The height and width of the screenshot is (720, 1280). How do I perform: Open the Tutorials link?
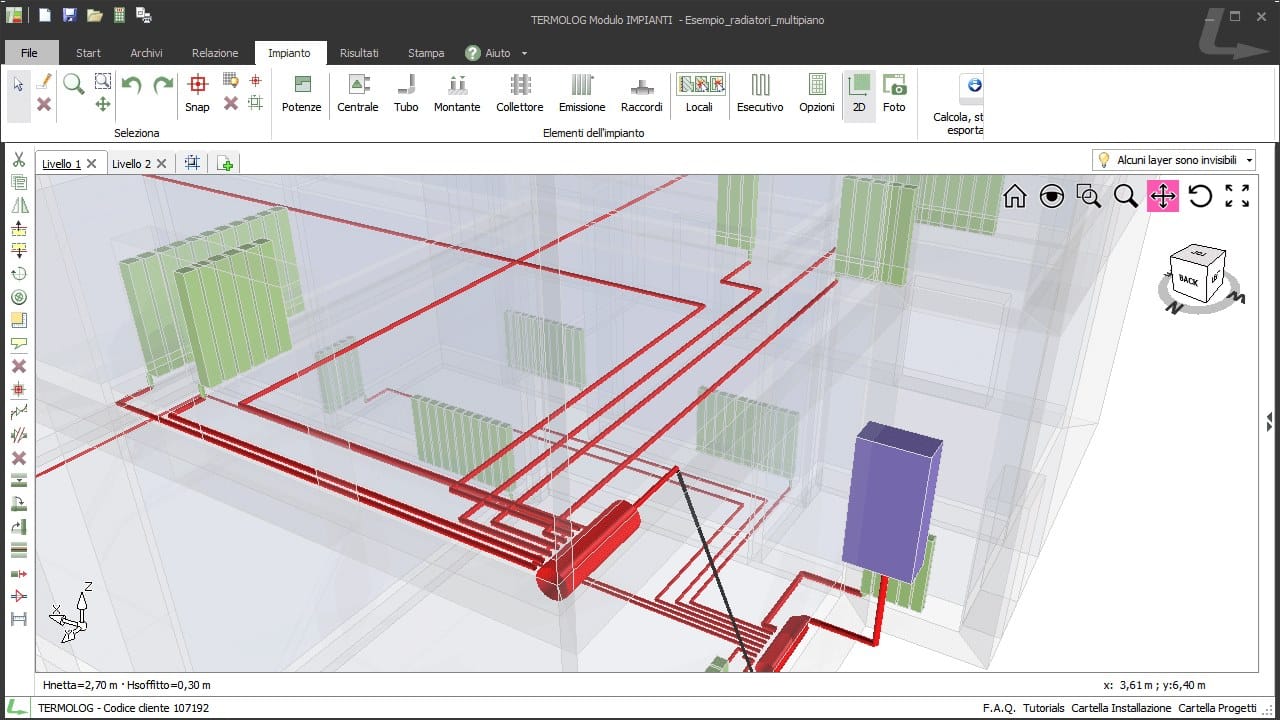[1043, 708]
